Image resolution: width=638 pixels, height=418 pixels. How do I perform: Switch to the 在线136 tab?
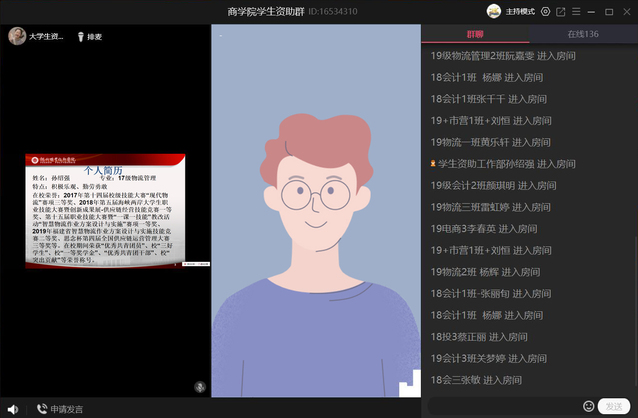click(x=583, y=34)
